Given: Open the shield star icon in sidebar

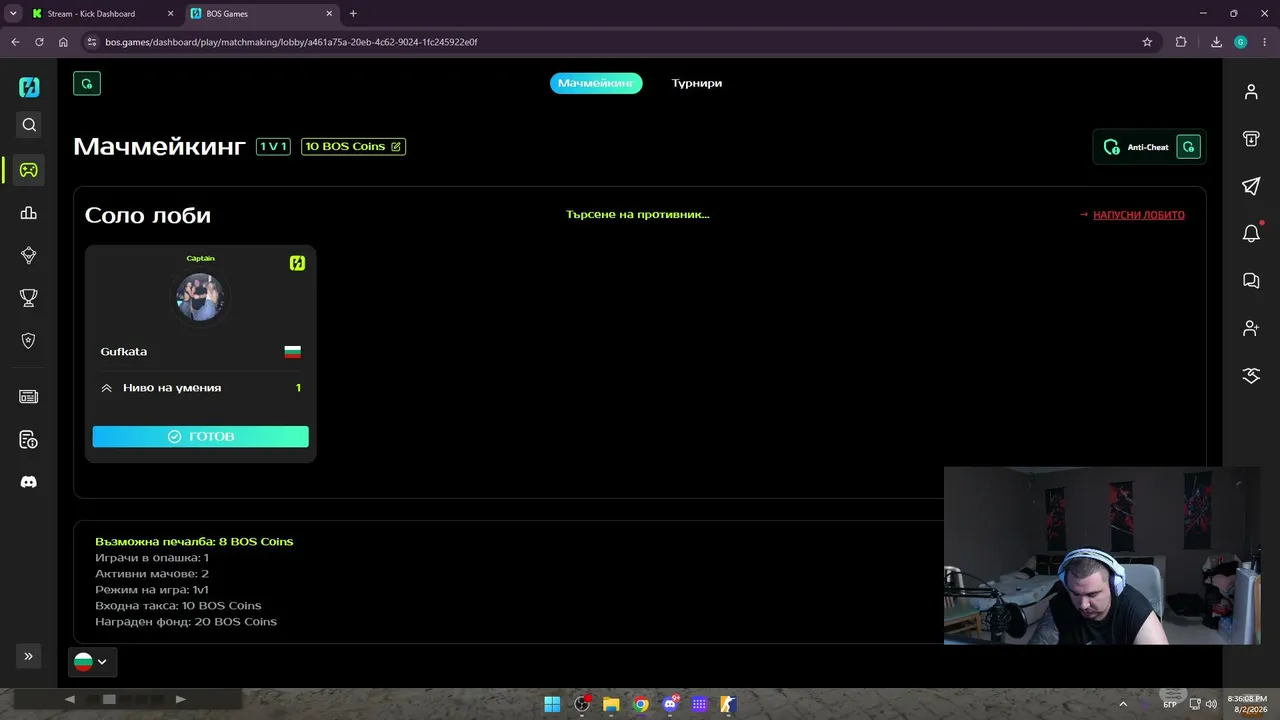Looking at the screenshot, I should [x=29, y=340].
